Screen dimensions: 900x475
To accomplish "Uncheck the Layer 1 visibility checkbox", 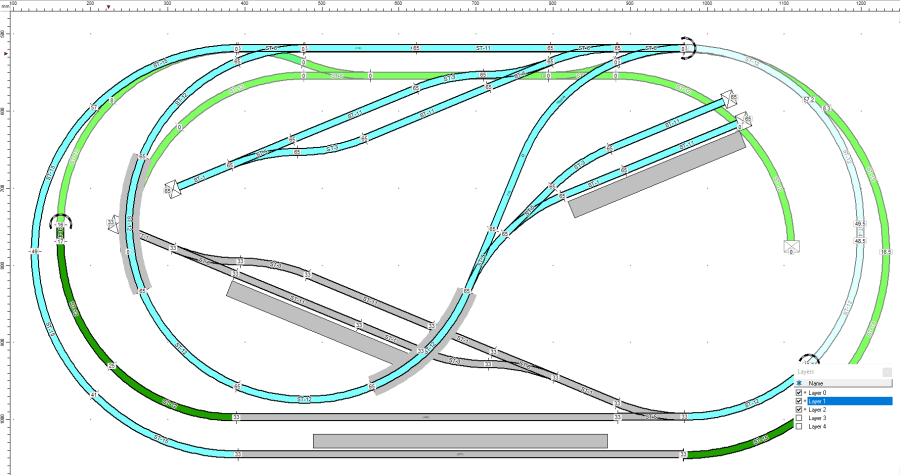I will pyautogui.click(x=798, y=402).
